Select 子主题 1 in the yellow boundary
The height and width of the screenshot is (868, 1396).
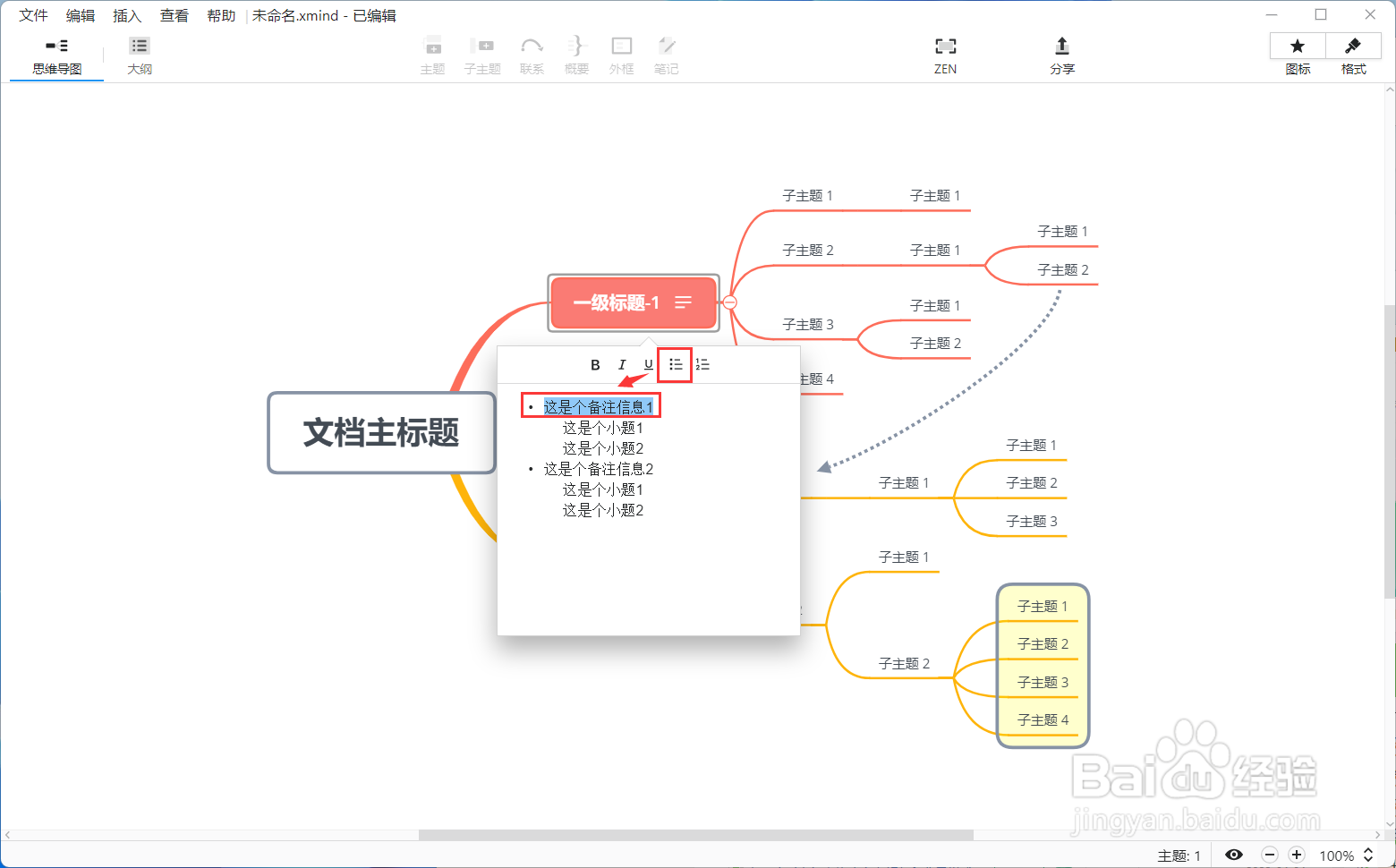click(1043, 606)
